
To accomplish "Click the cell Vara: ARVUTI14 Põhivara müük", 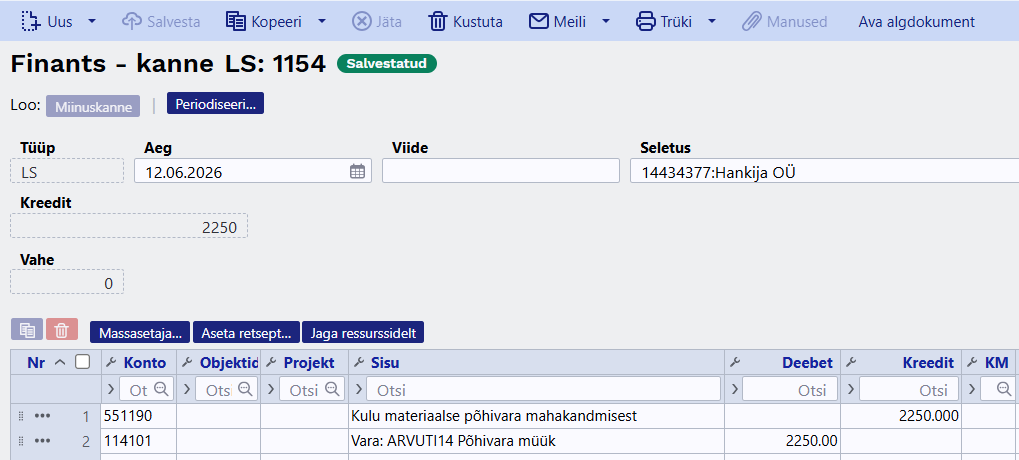I will pos(536,441).
